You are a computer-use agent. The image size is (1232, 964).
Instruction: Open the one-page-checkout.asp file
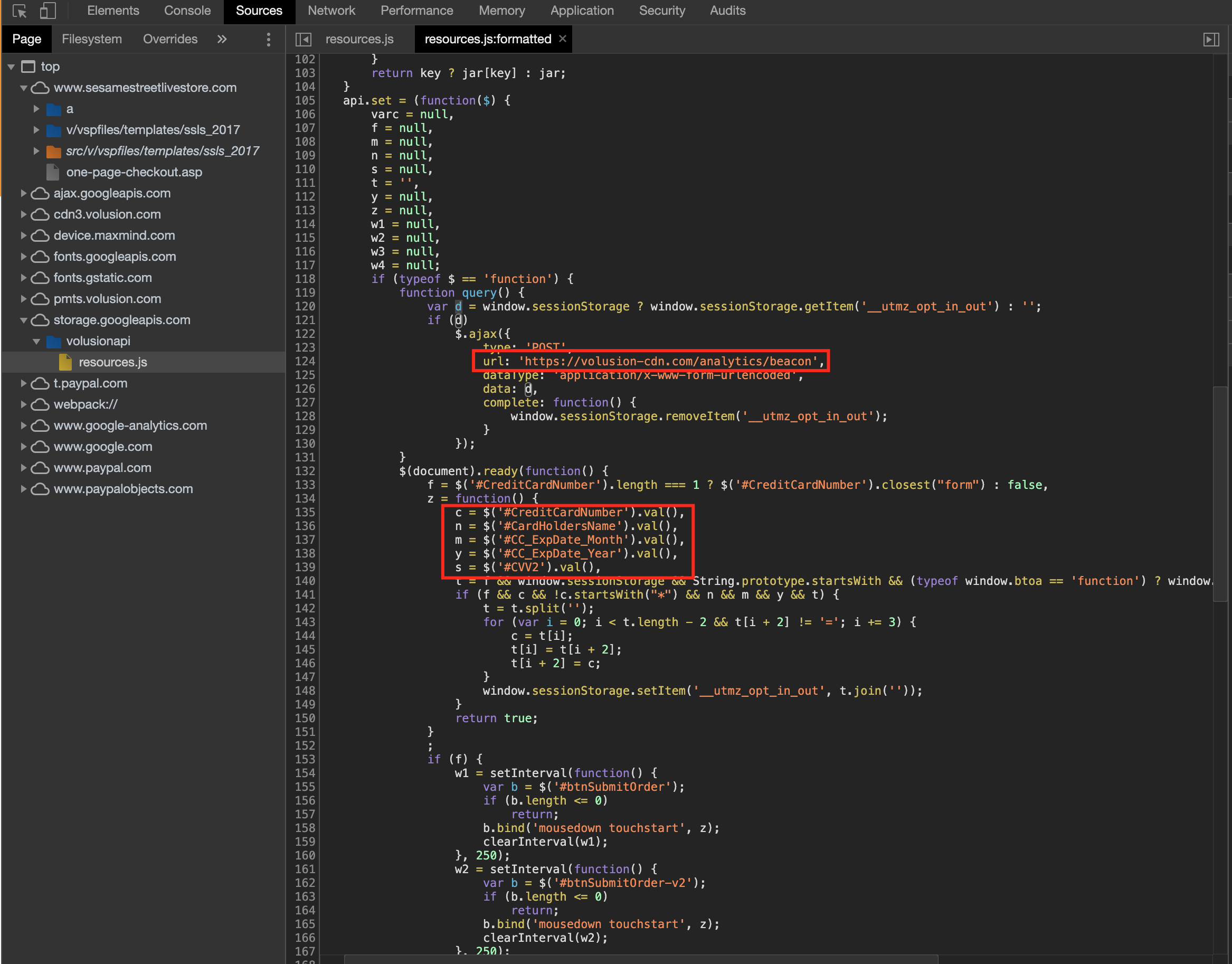(x=134, y=172)
